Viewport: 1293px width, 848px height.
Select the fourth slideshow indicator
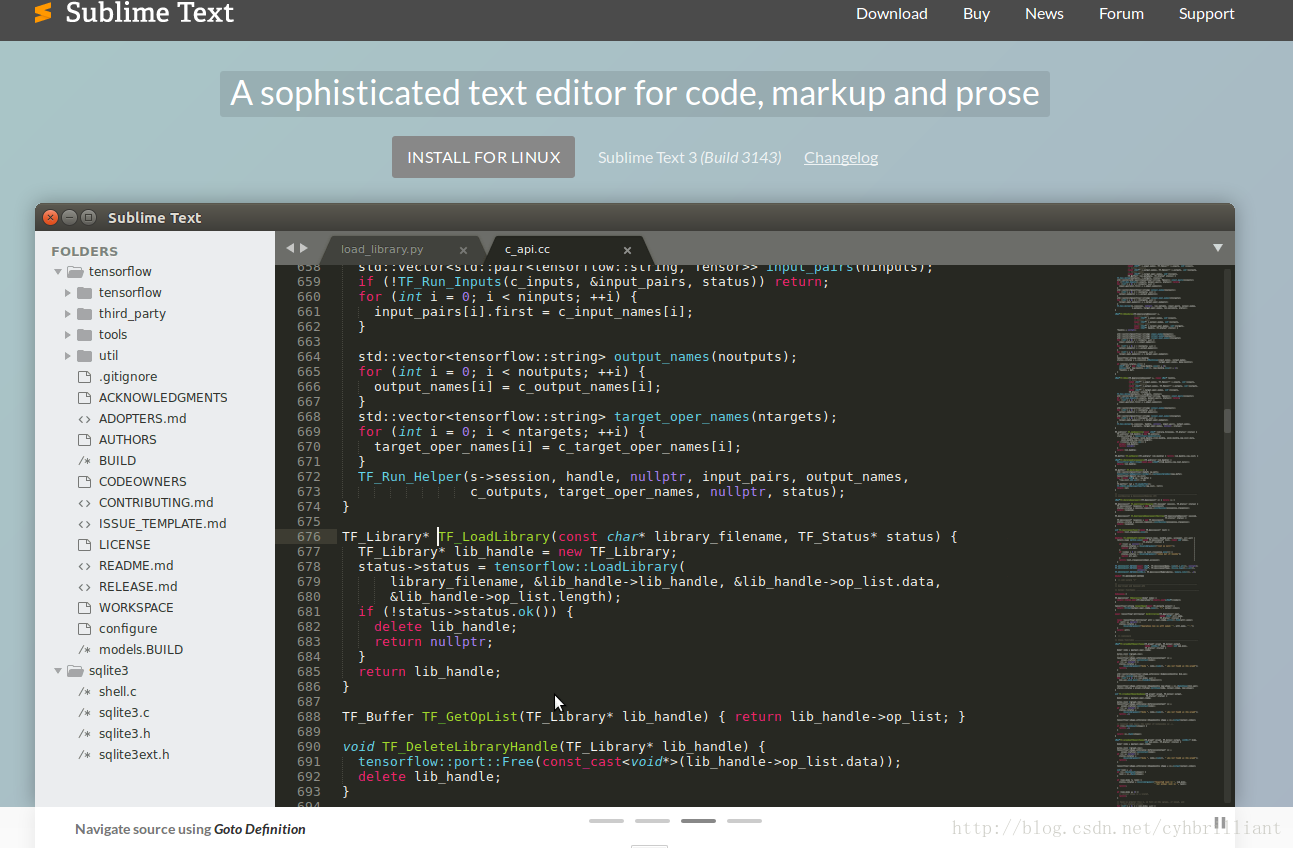tap(744, 821)
